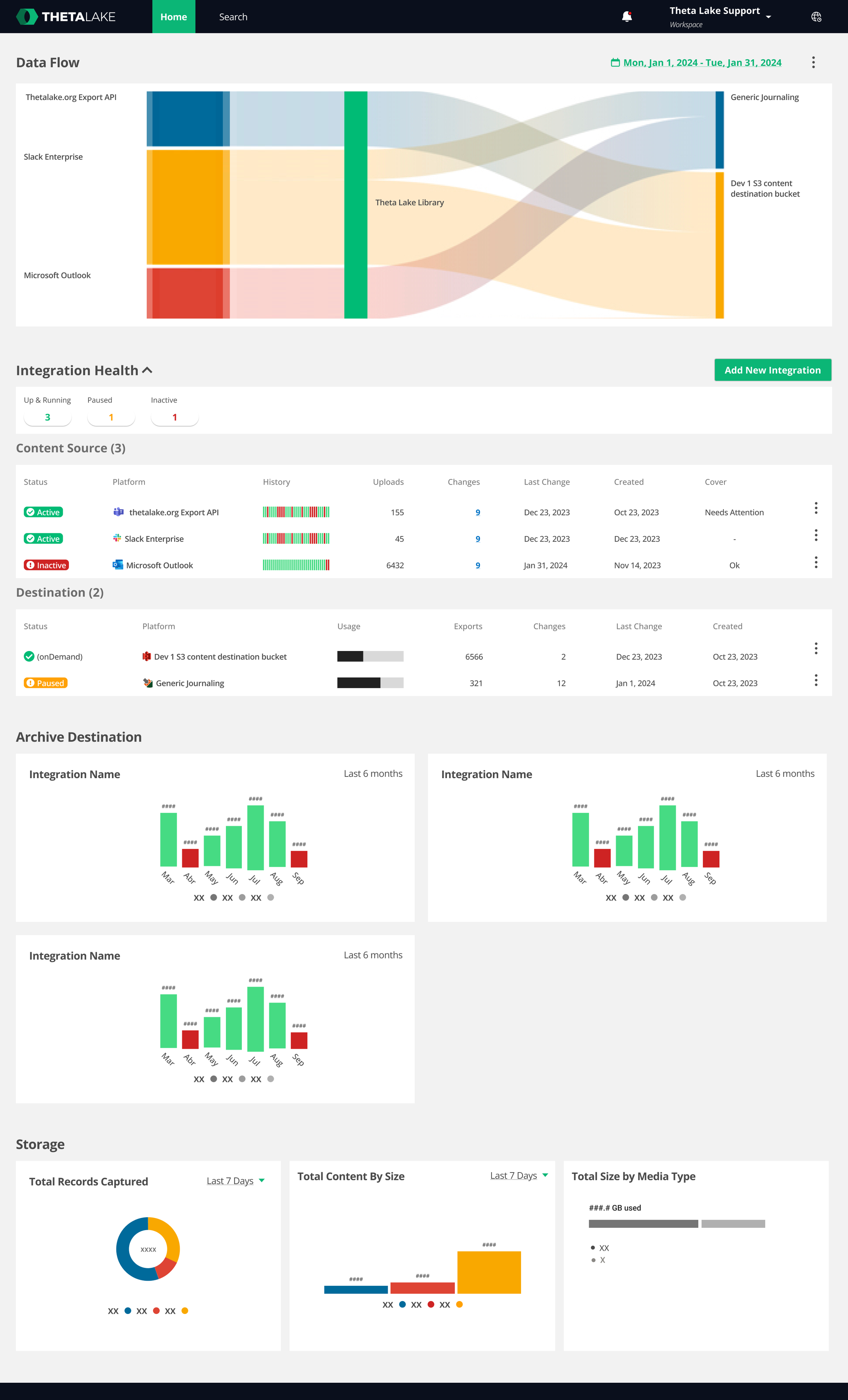The image size is (848, 1400).
Task: Filter by Paused count pill
Action: coord(111,417)
